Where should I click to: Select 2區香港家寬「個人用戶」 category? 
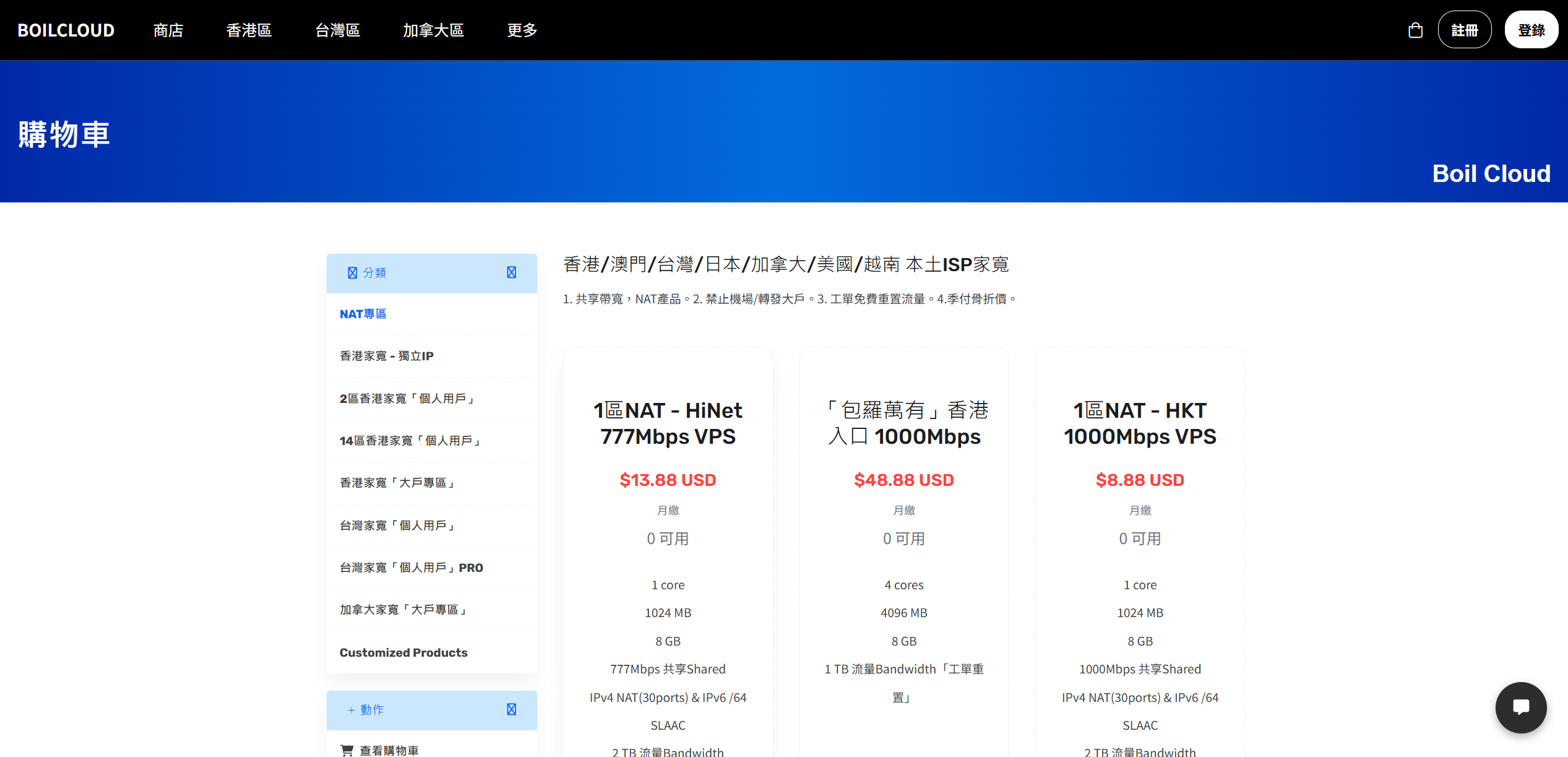pos(431,399)
